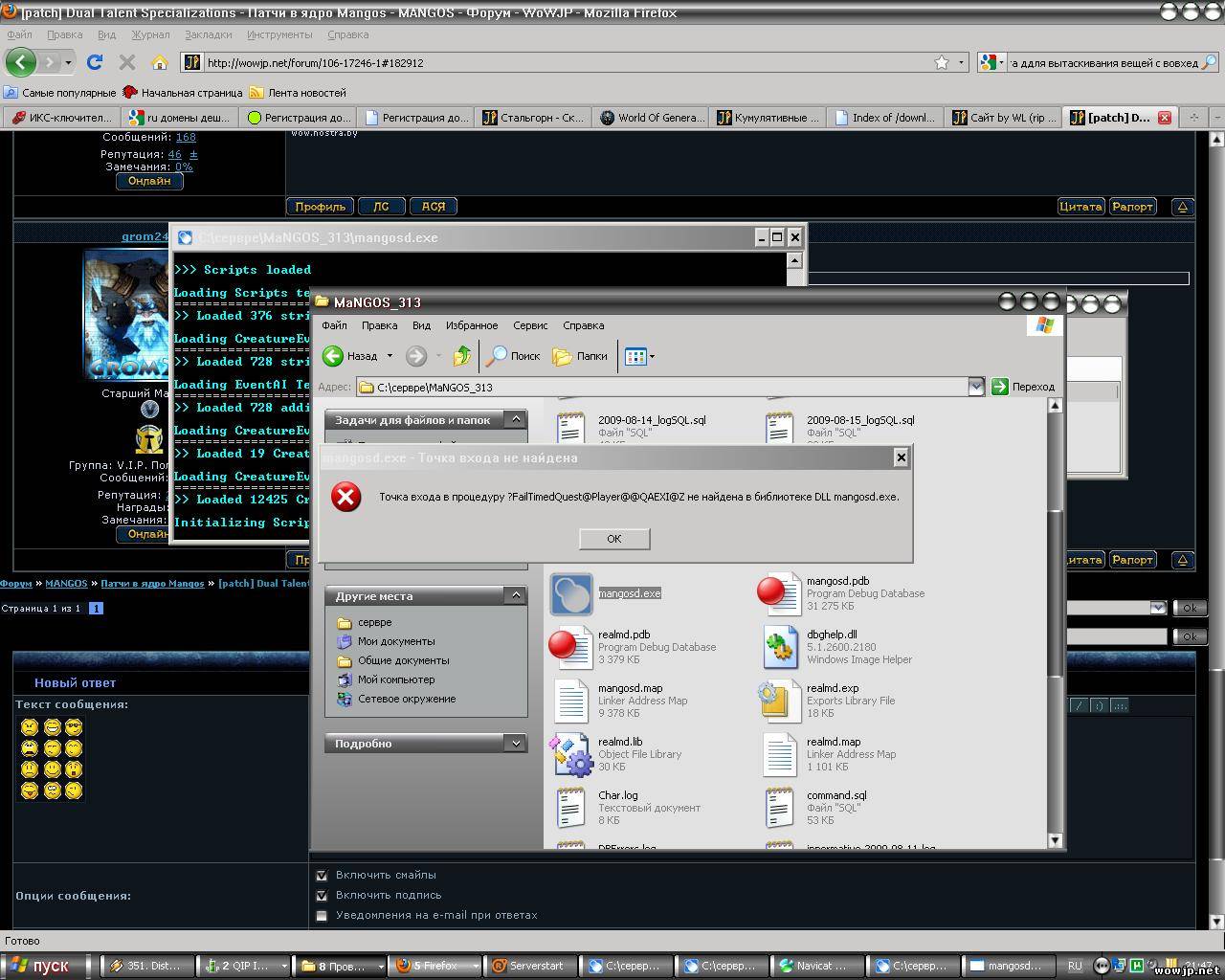Insert the first smiley in the reply form
This screenshot has height=980, width=1225.
(30, 727)
